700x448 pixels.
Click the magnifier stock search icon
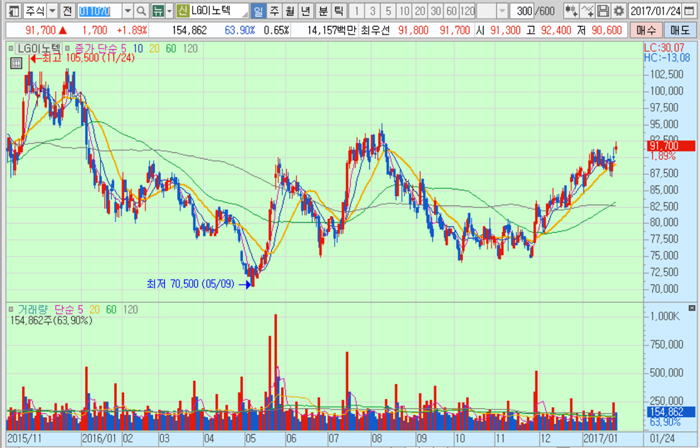click(x=142, y=11)
